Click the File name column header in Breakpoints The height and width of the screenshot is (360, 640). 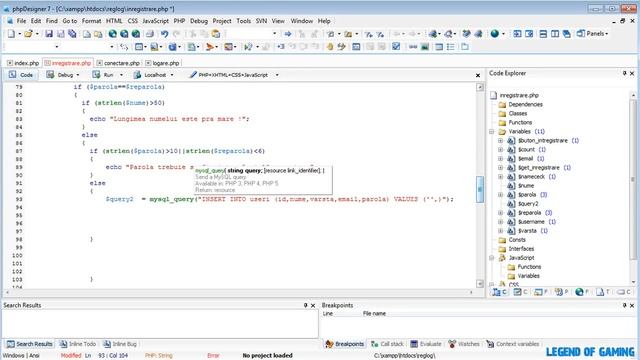coord(374,313)
